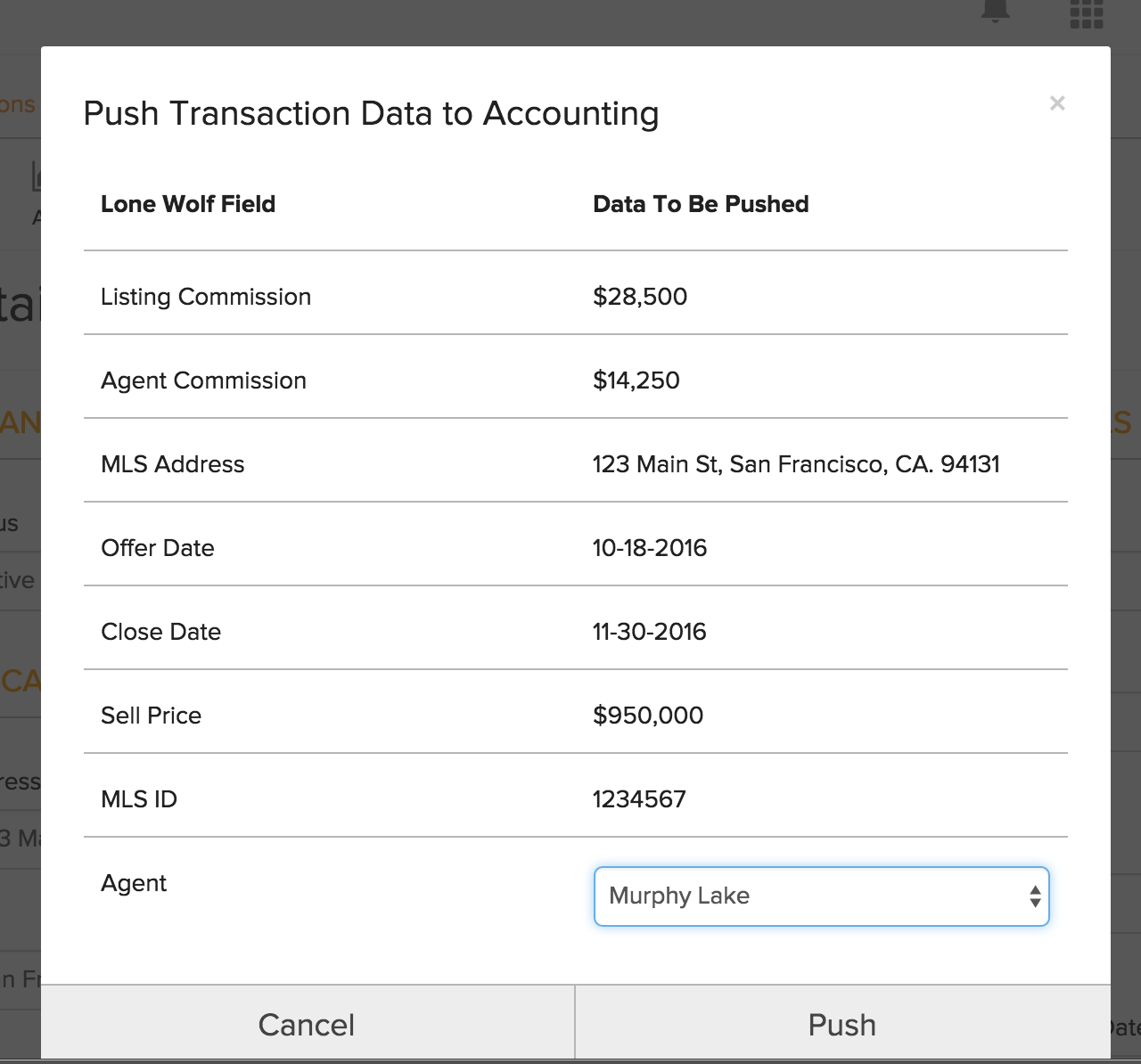Click the Sell Price field label
The image size is (1141, 1064).
click(x=151, y=716)
